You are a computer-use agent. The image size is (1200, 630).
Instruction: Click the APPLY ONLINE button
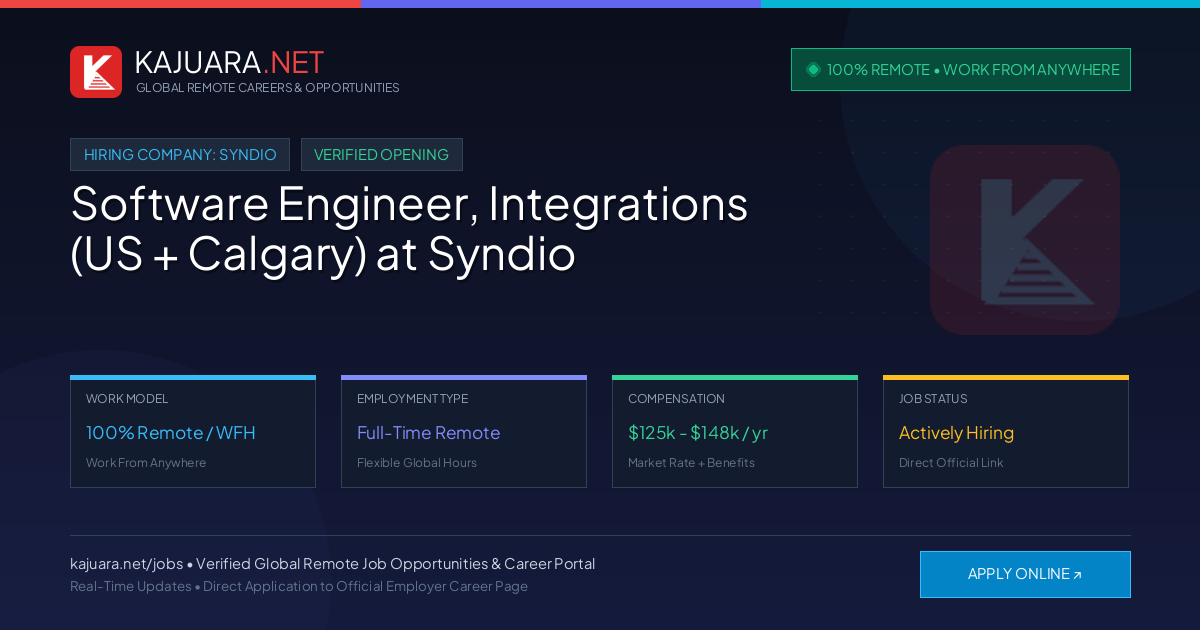click(1025, 574)
